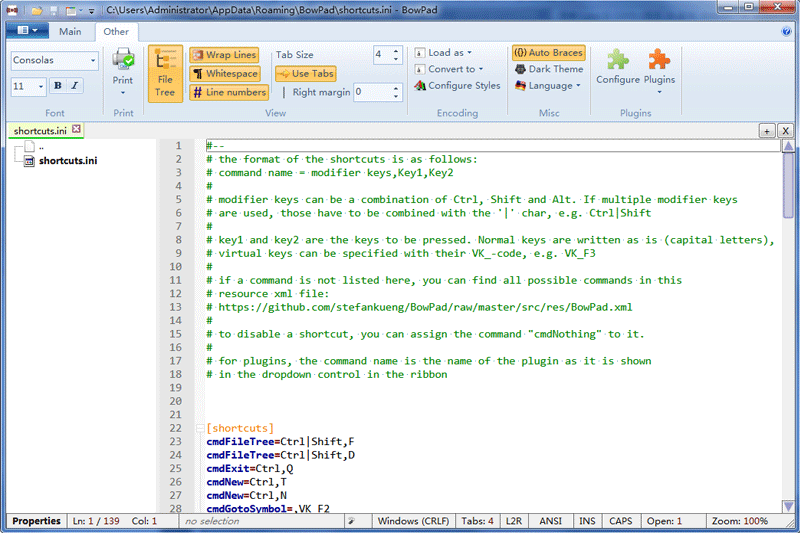
Task: Open the application file menu button
Action: (x=27, y=31)
